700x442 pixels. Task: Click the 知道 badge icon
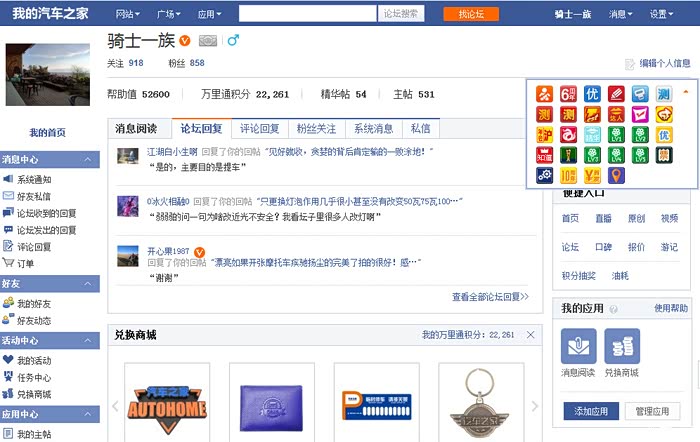pos(544,155)
